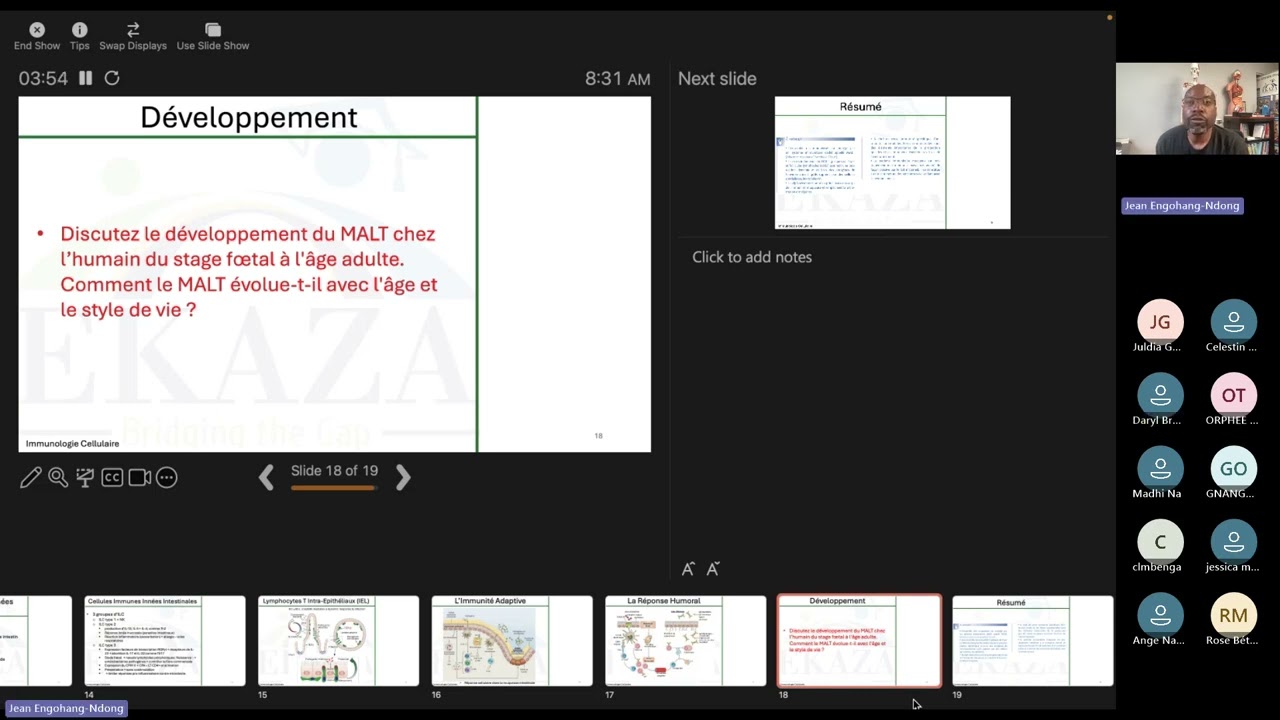Click C participant avatar clmbenga
The height and width of the screenshot is (720, 1280).
tap(1160, 541)
